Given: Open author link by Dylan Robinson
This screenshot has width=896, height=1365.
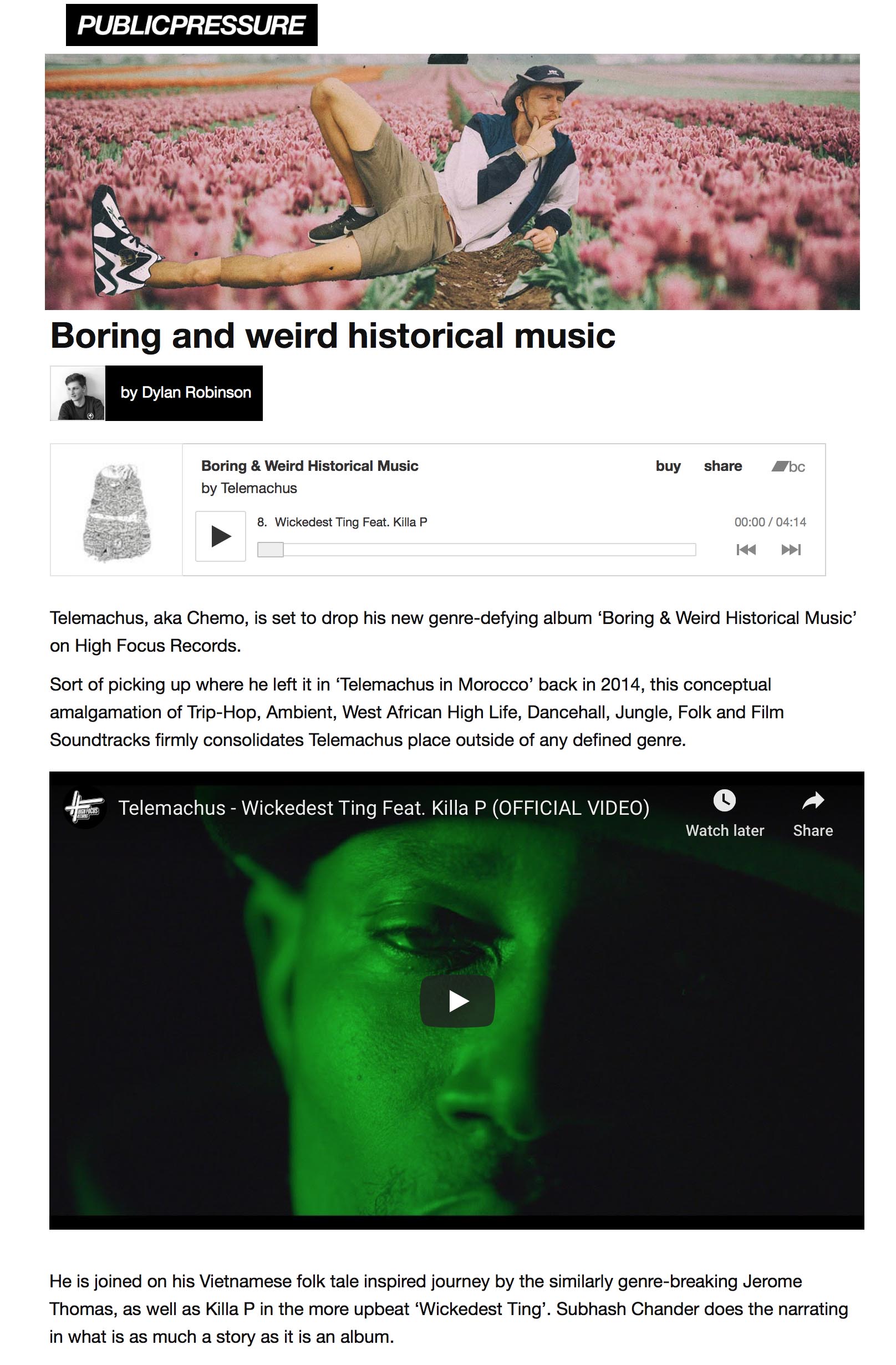Looking at the screenshot, I should 184,392.
